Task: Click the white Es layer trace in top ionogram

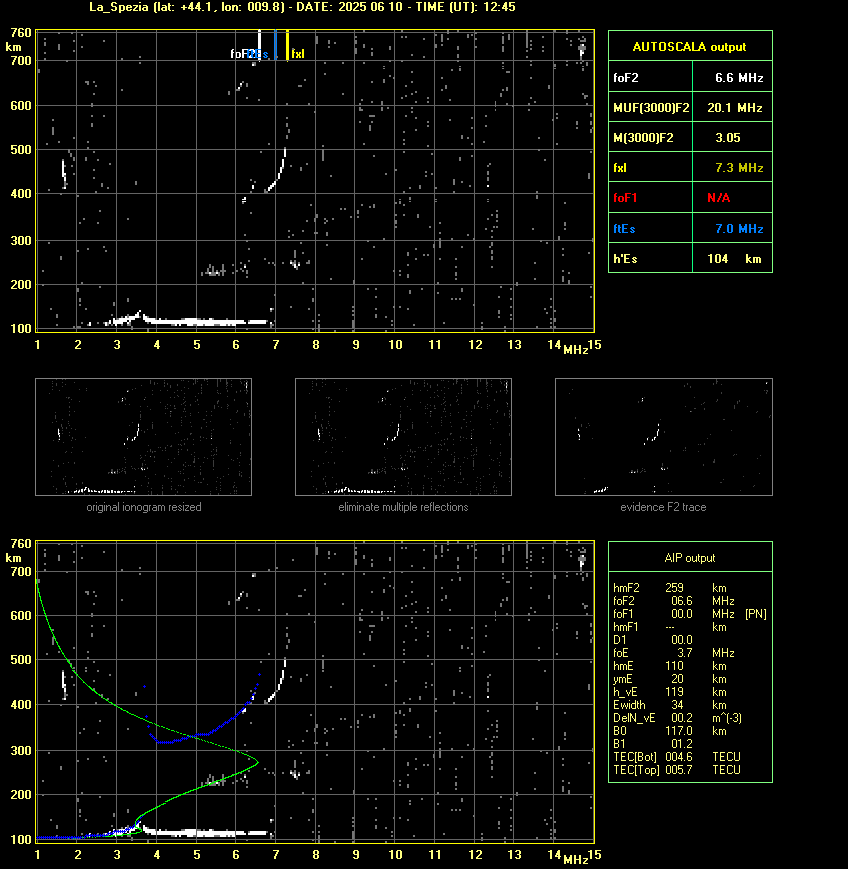Action: 188,321
